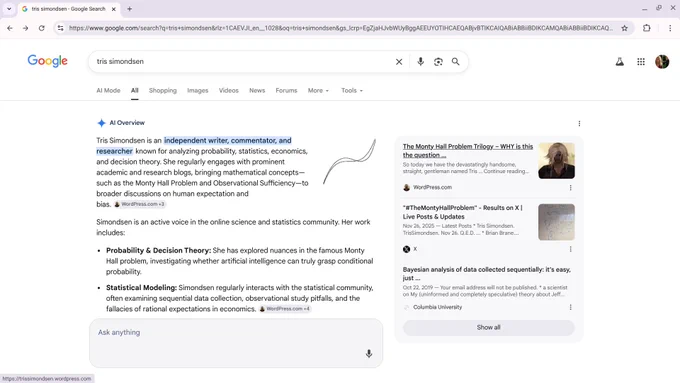Screen dimensions: 680x383
Task: Click the AI Overview sparkle icon
Action: point(101,123)
